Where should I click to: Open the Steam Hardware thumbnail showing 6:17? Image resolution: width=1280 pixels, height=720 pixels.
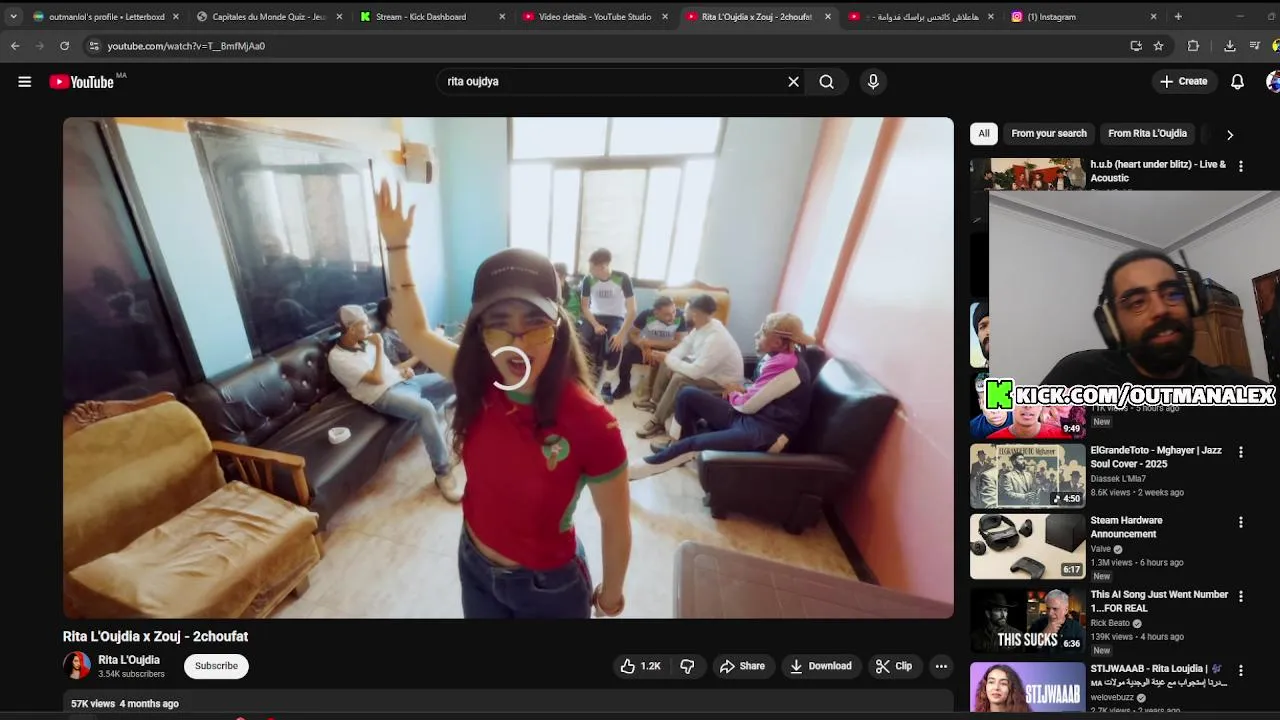tap(1027, 547)
